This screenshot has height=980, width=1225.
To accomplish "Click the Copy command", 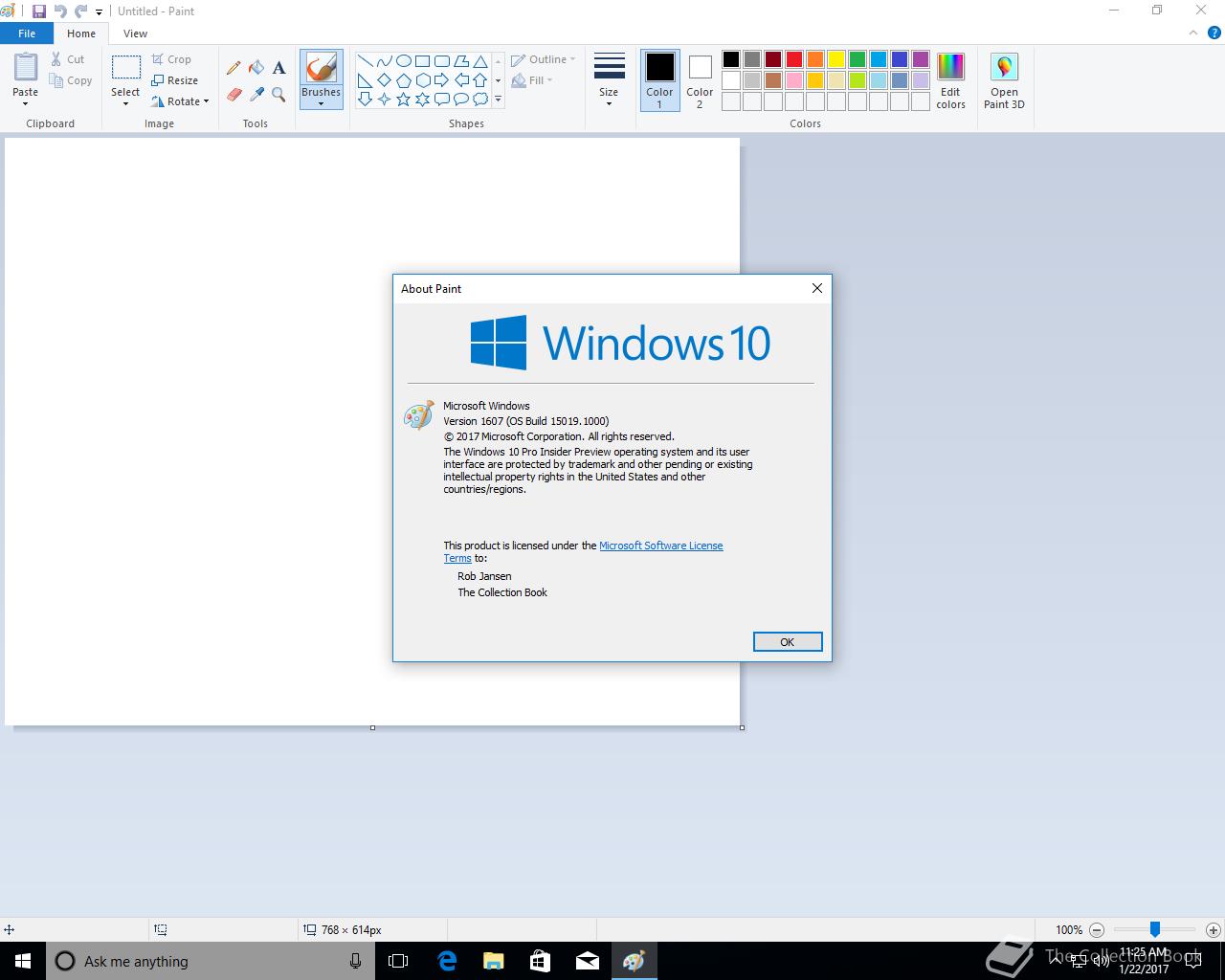I will click(71, 80).
